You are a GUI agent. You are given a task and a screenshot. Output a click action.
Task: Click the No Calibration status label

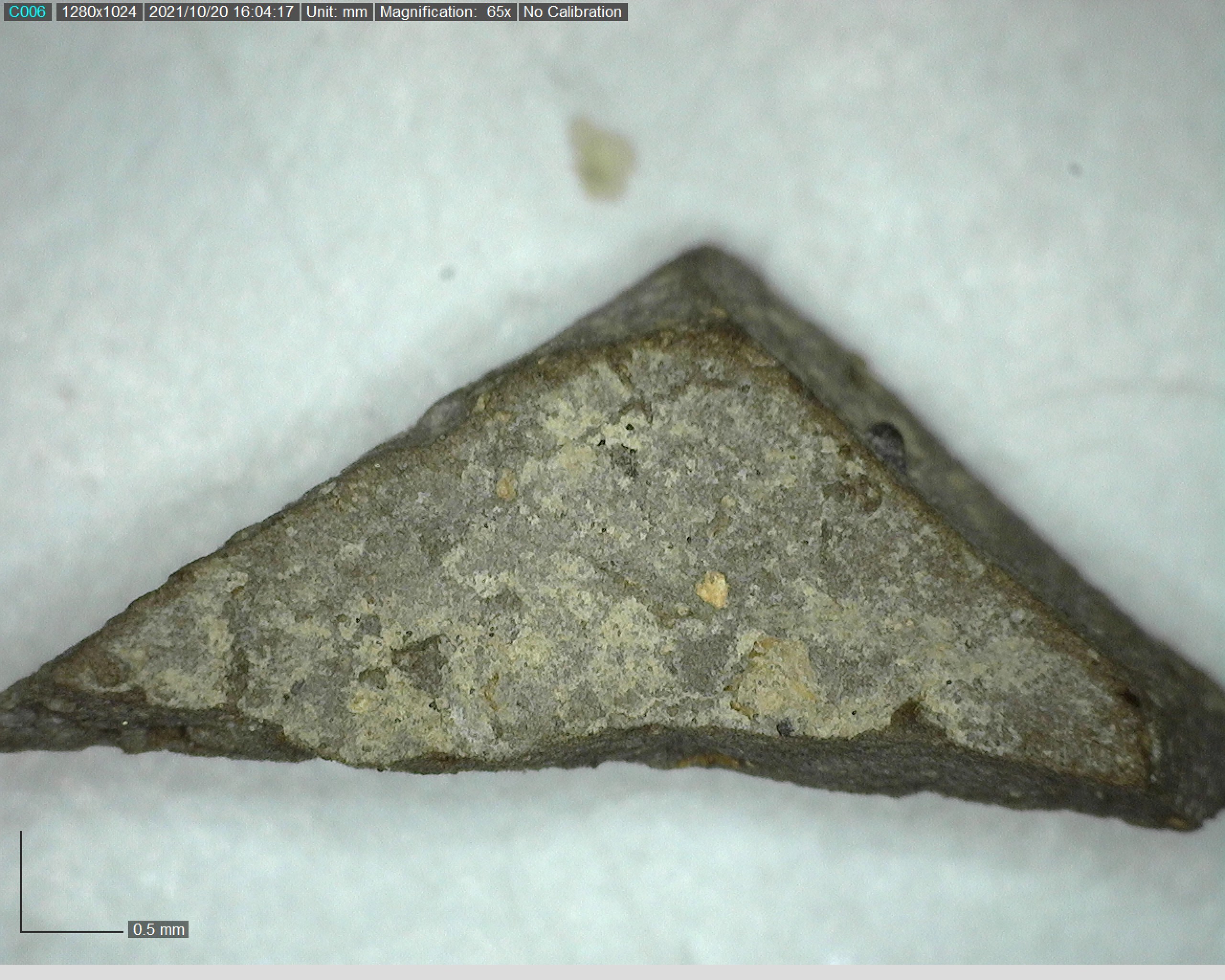tap(572, 12)
